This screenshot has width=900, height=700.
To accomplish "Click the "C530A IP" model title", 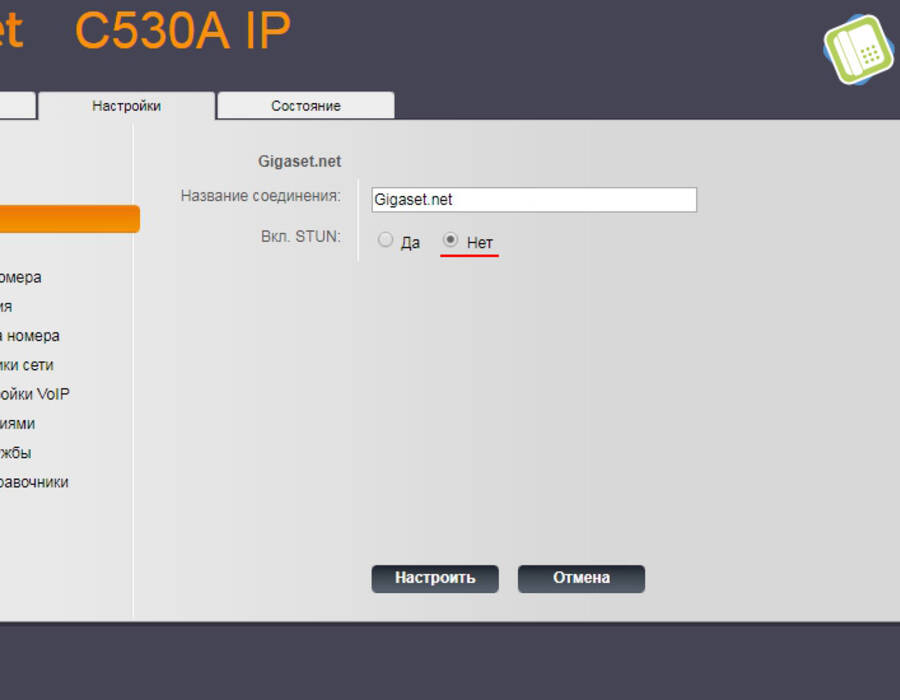I will (x=183, y=30).
